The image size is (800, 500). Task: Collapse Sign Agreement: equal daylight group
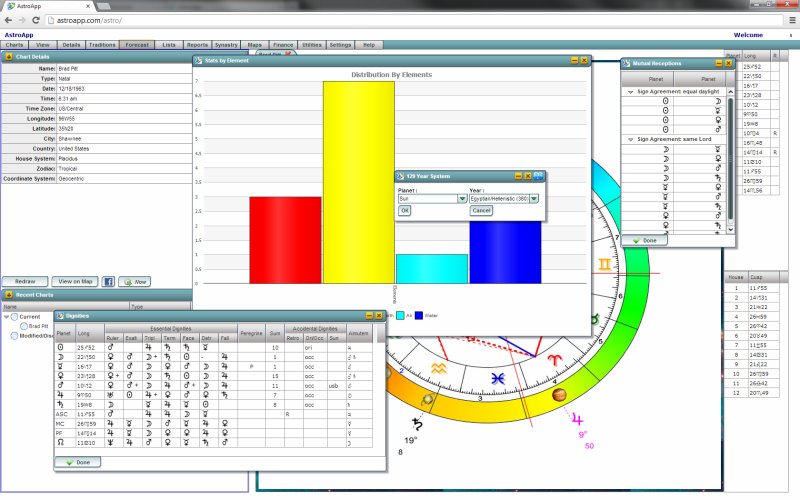pyautogui.click(x=630, y=91)
